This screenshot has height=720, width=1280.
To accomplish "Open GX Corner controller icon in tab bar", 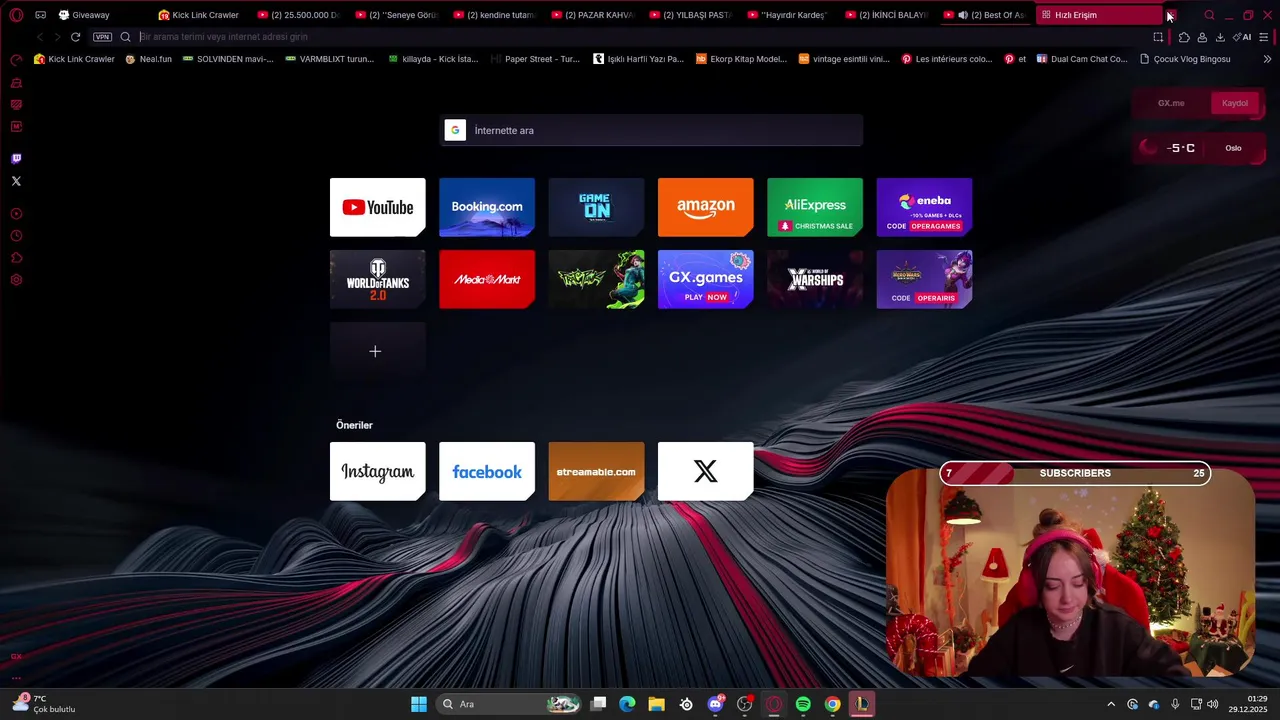I will pos(40,15).
